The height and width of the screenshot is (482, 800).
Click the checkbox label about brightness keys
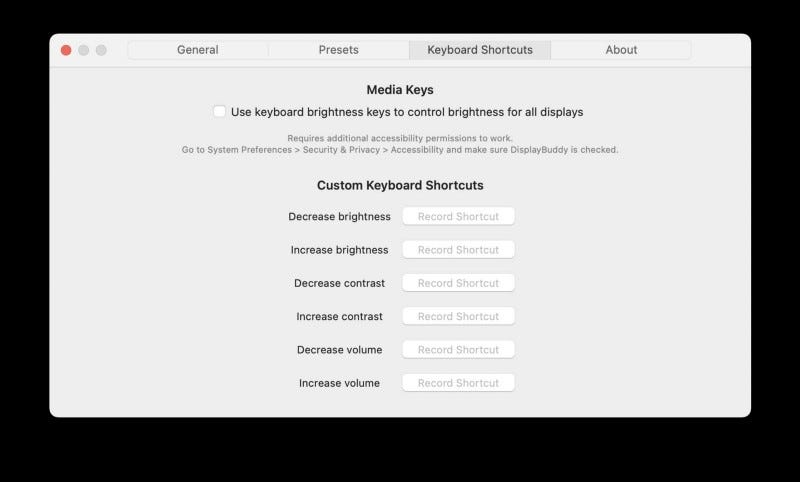click(x=407, y=112)
